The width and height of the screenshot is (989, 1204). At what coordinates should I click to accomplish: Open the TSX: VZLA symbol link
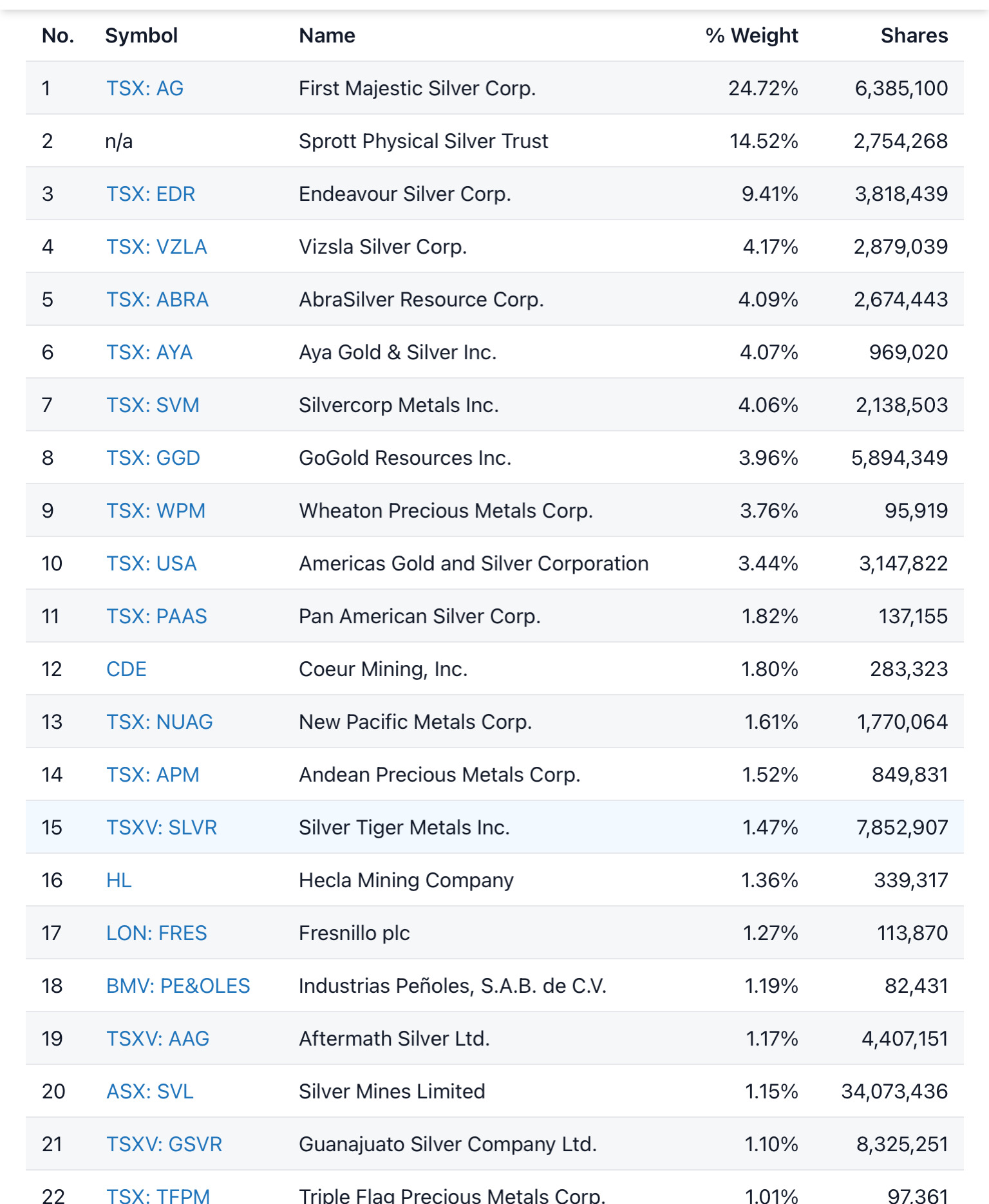tap(156, 247)
